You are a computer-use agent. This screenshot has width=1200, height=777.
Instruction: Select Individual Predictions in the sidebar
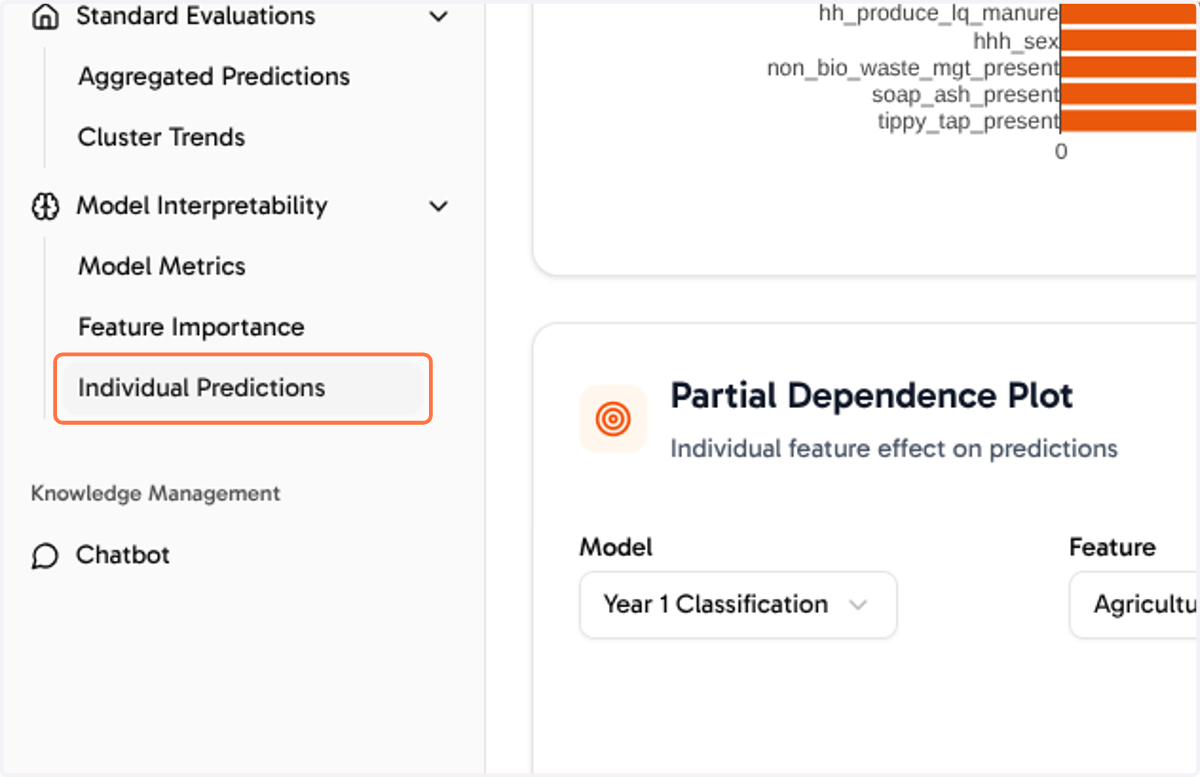pyautogui.click(x=243, y=388)
